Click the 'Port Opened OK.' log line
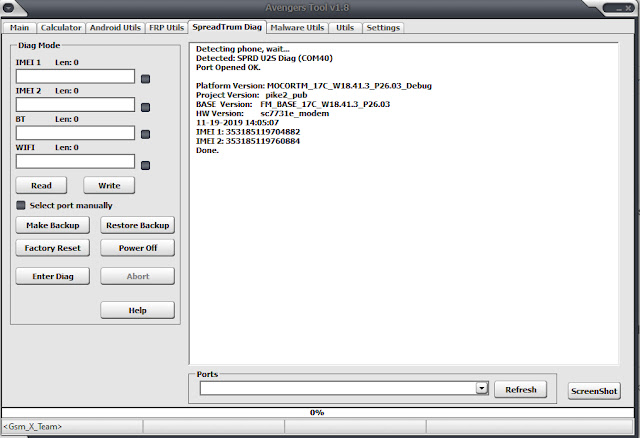This screenshot has width=640, height=438. (228, 67)
